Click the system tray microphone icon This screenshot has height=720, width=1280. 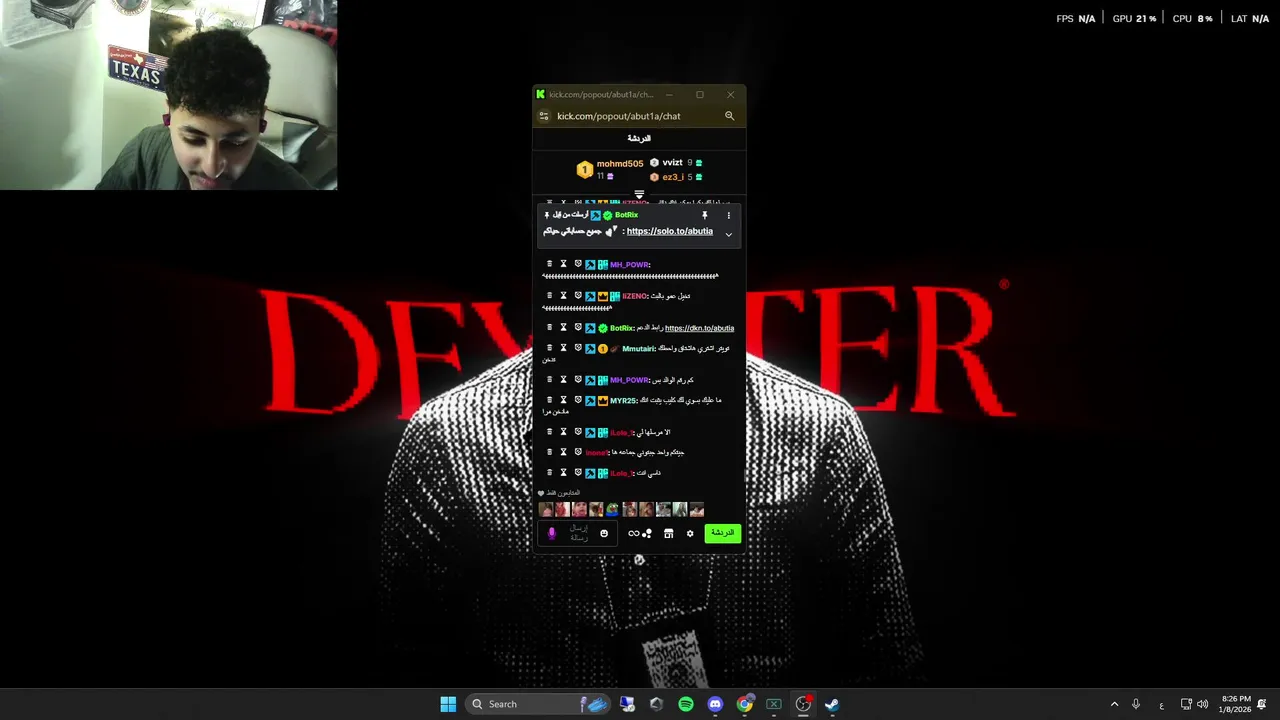tap(1136, 704)
